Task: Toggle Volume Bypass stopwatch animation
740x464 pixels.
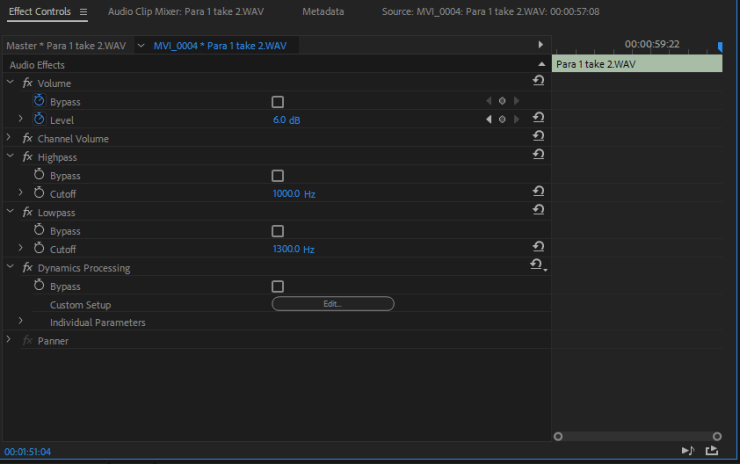Action: pos(39,101)
